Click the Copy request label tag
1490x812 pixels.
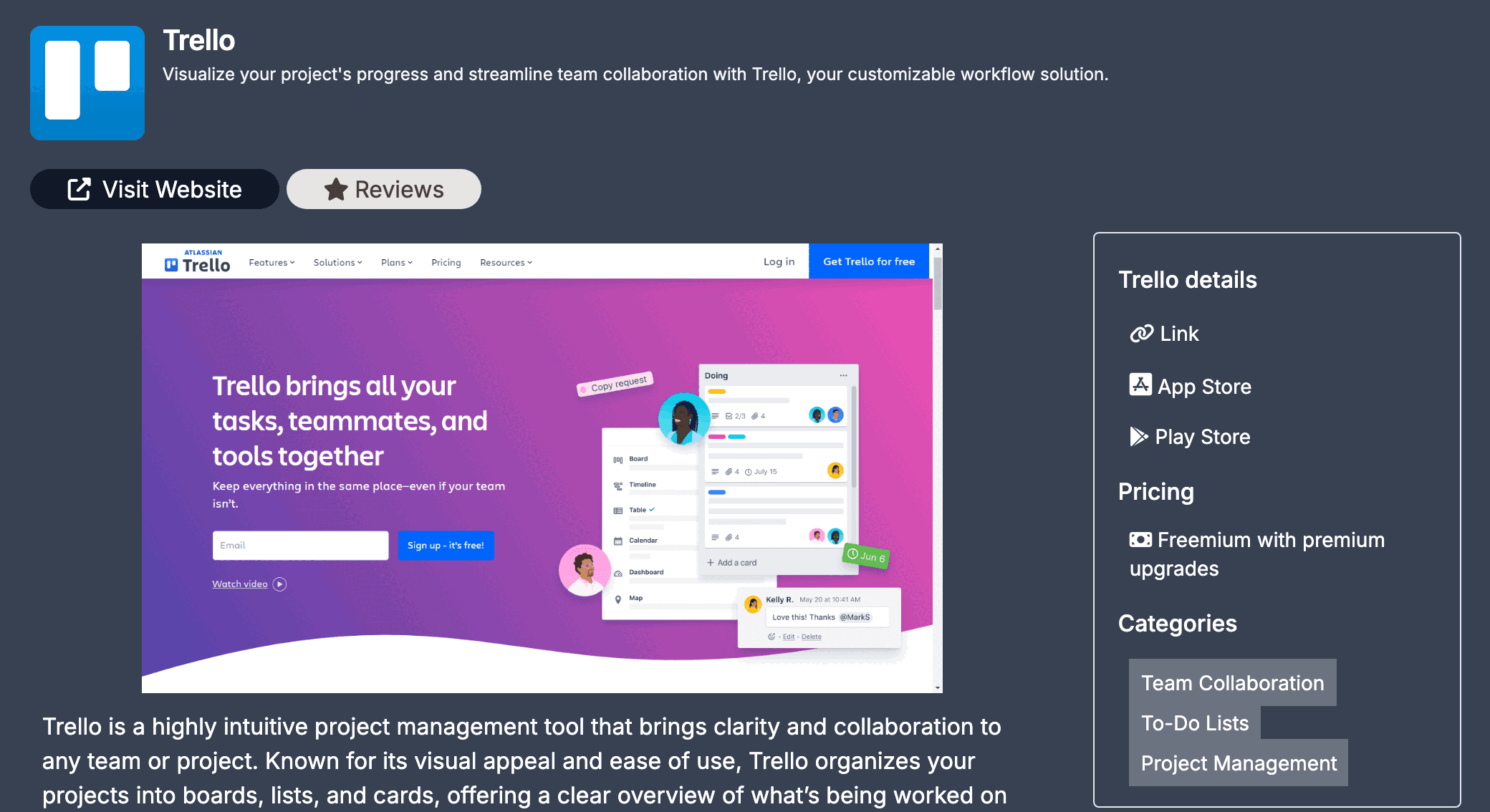point(615,385)
